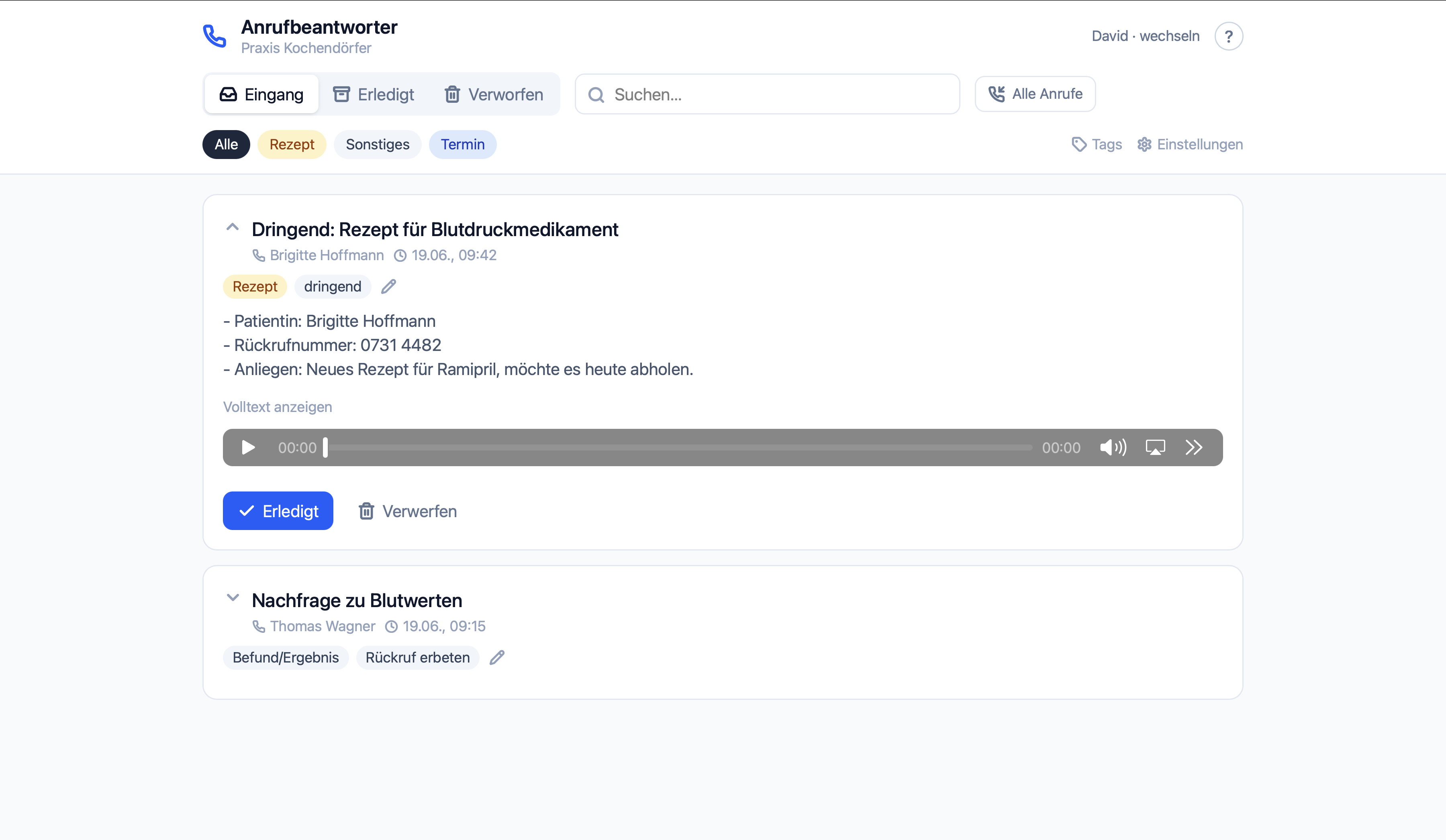Click the audio progress slider track
Screen dimensions: 1446x840
pos(679,448)
